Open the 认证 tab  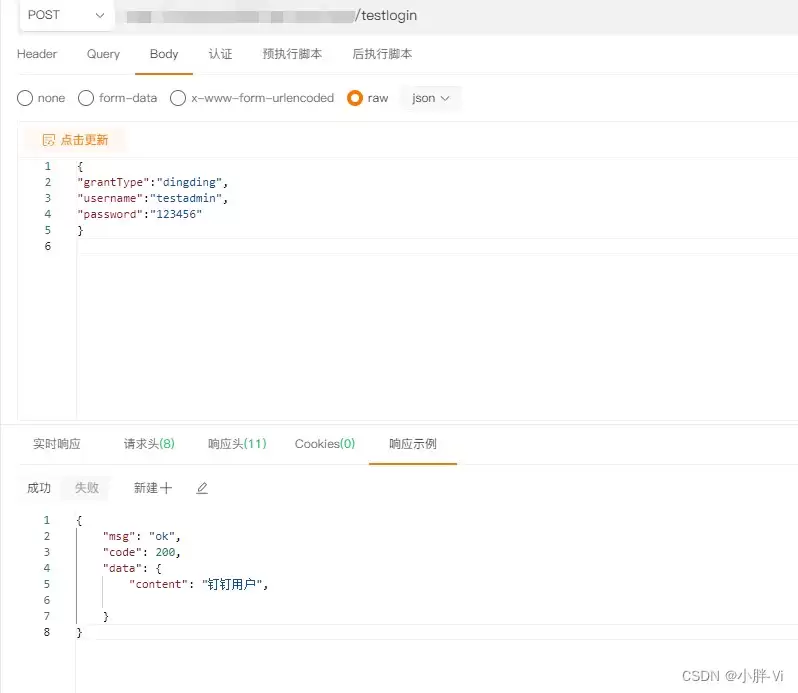[220, 54]
